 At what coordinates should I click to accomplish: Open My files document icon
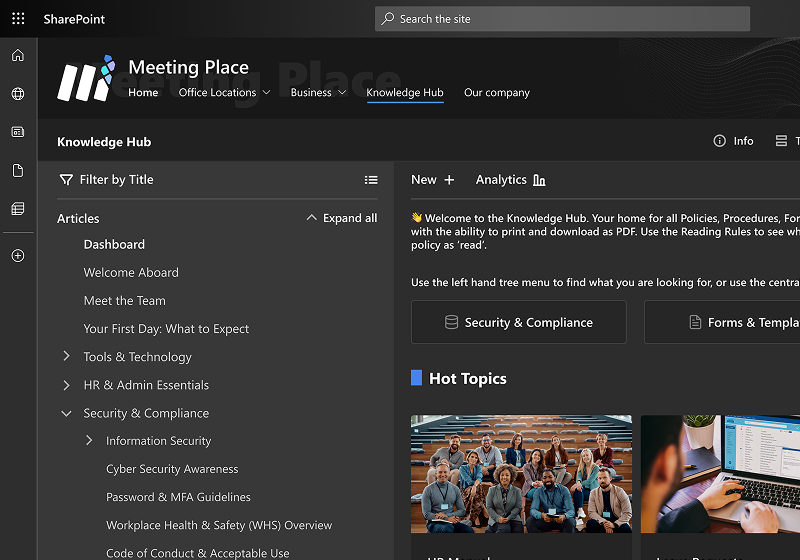tap(18, 170)
